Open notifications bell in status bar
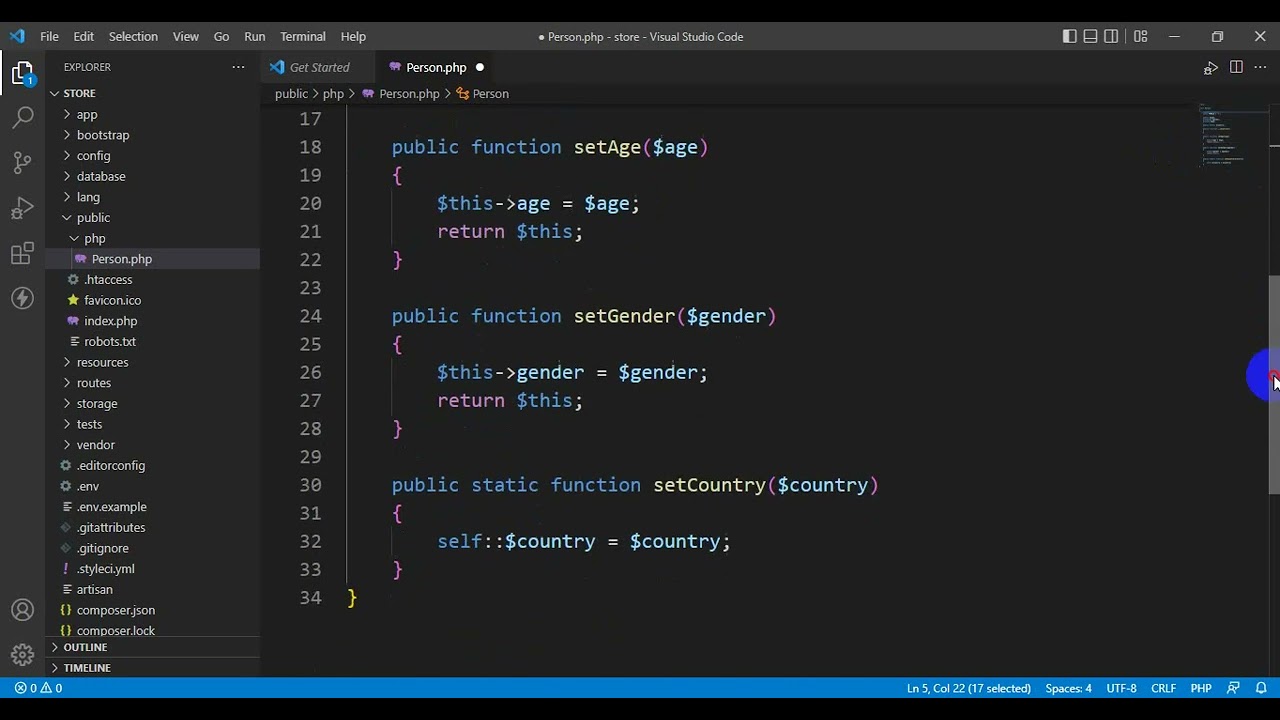The height and width of the screenshot is (720, 1280). point(1261,688)
